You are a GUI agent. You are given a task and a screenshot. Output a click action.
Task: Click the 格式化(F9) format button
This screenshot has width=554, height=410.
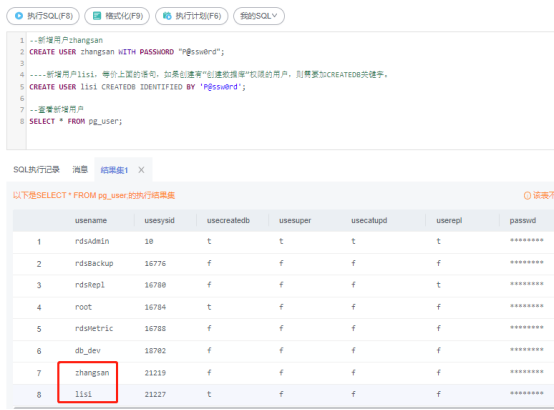tap(117, 16)
